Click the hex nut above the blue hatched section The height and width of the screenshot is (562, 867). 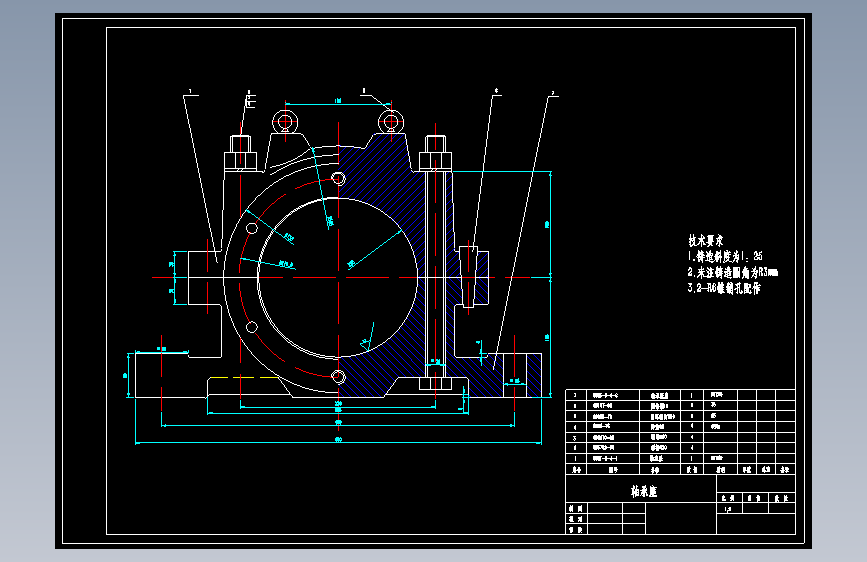click(435, 154)
